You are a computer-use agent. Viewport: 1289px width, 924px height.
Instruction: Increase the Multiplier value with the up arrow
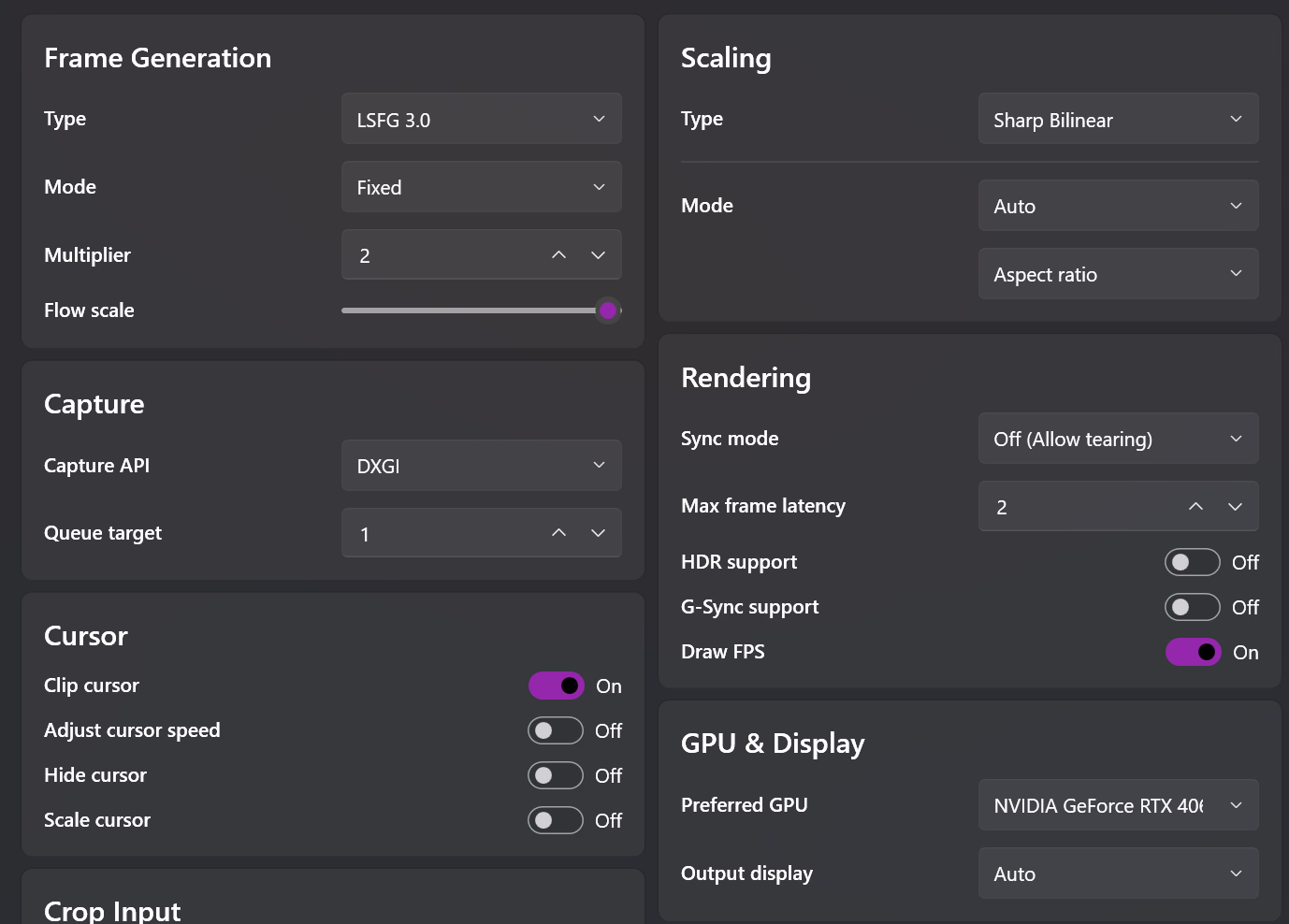pos(558,255)
